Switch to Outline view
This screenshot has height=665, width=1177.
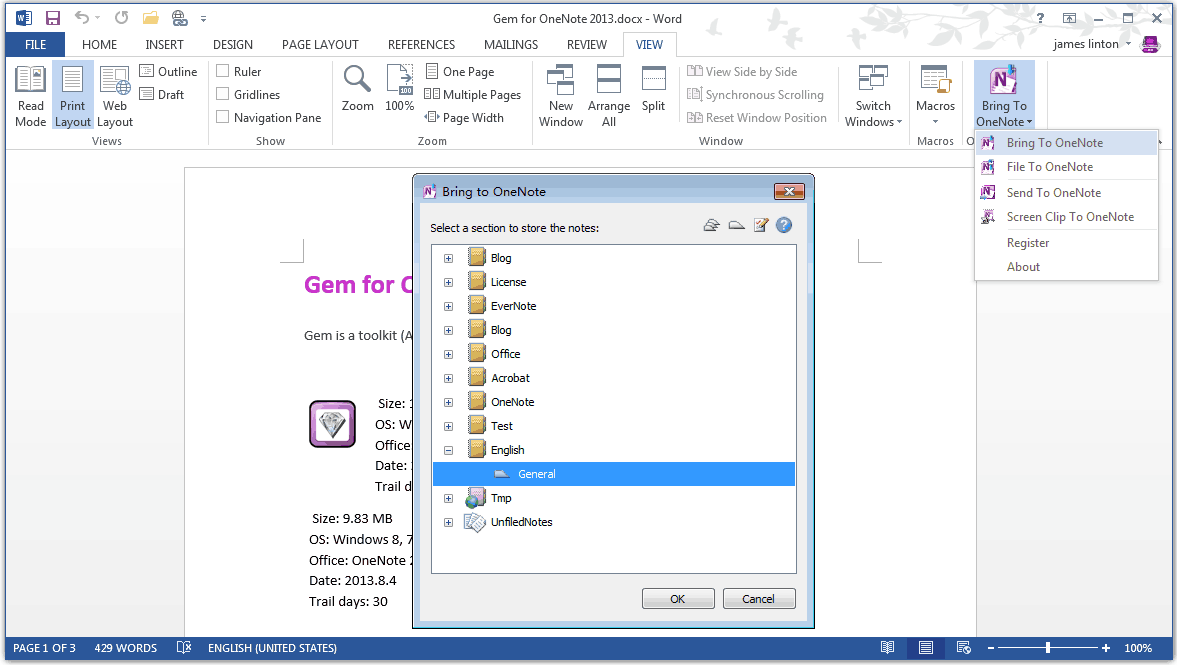168,71
